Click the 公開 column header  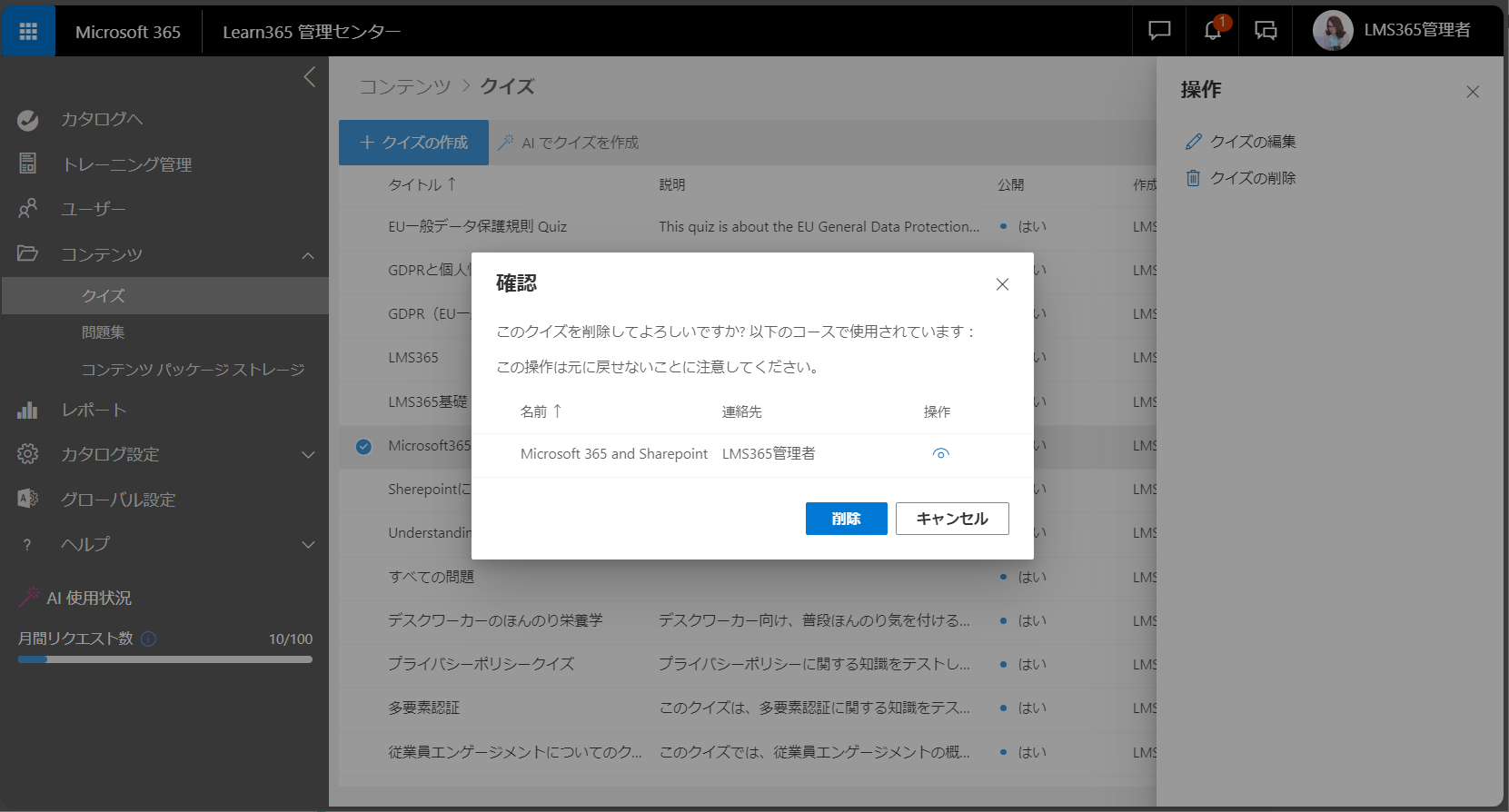[x=1010, y=184]
